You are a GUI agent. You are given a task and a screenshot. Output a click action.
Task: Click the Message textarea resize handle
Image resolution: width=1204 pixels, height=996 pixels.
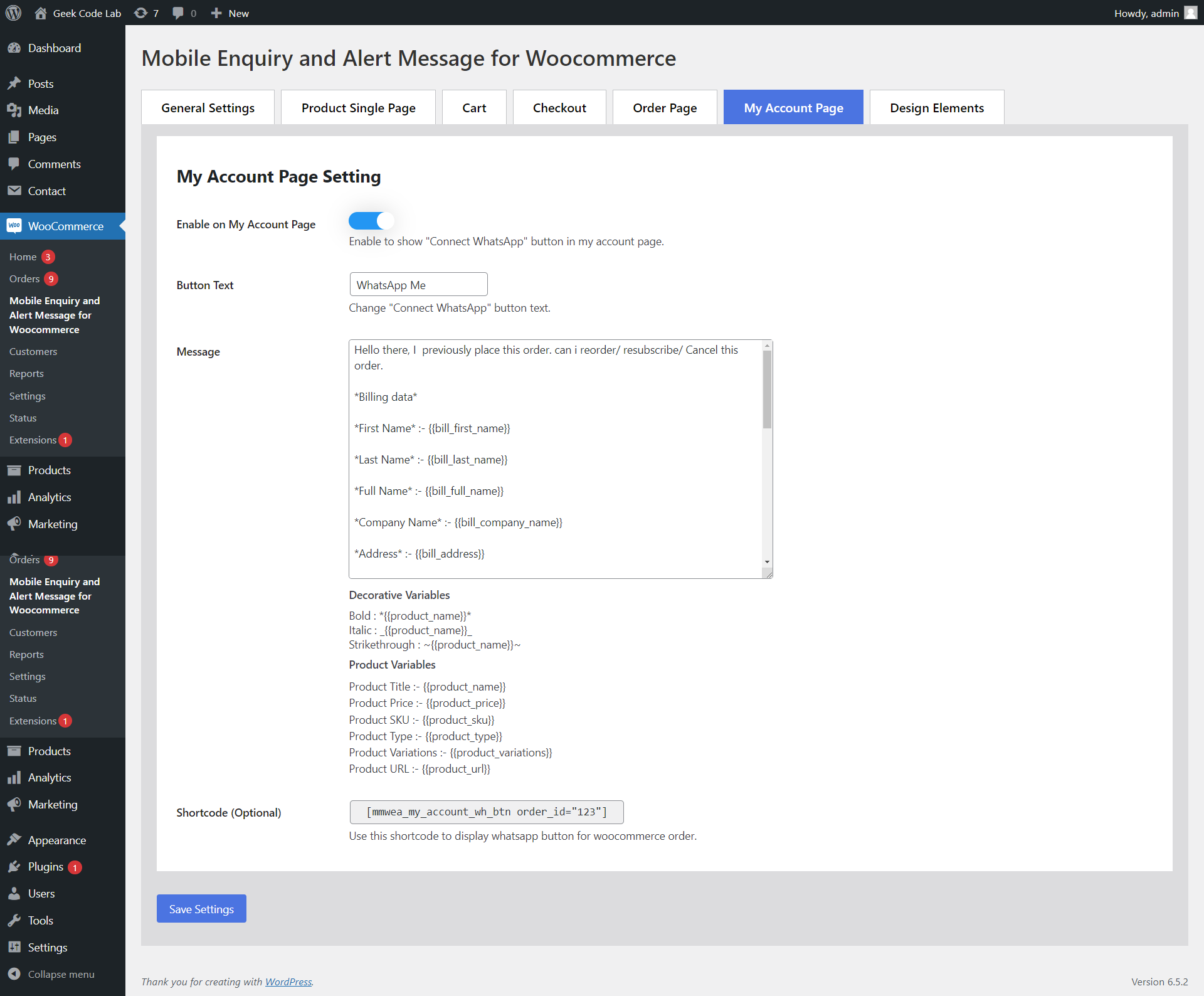tap(768, 573)
